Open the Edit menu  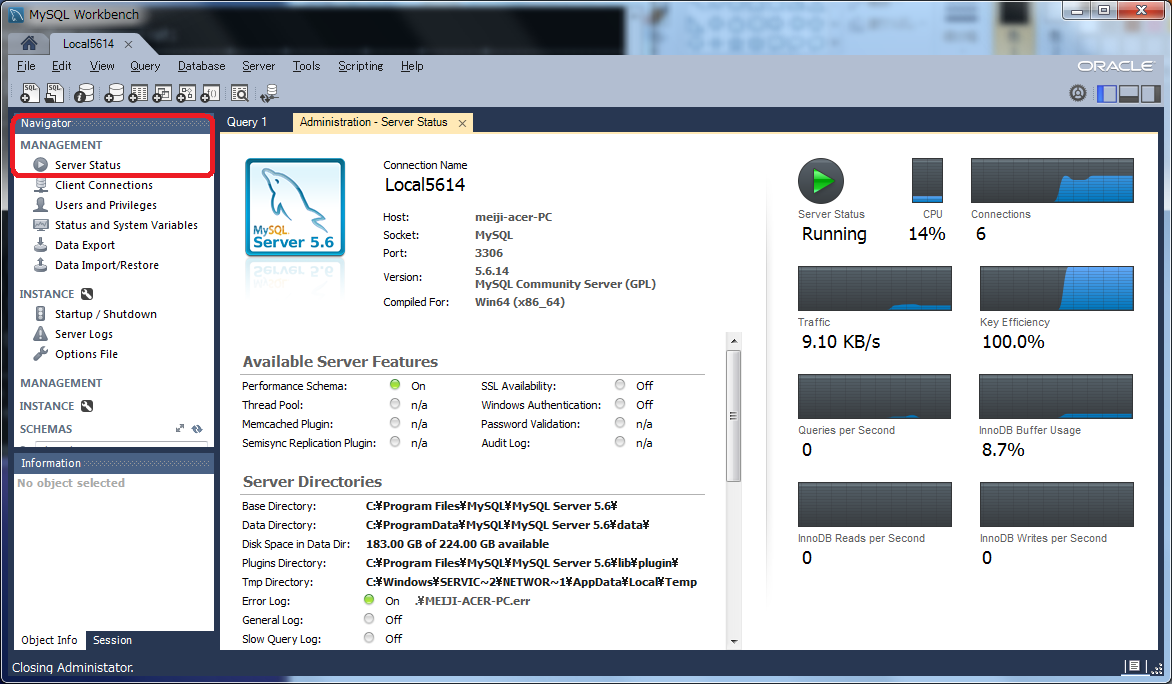pyautogui.click(x=61, y=66)
